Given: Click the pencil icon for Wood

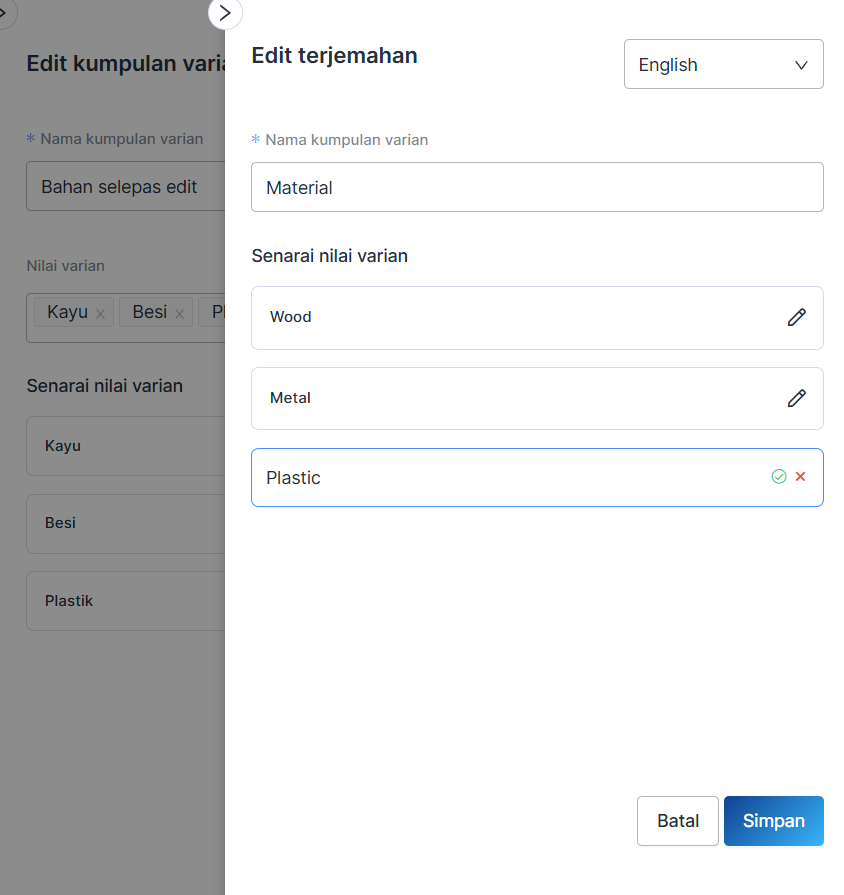Looking at the screenshot, I should [796, 317].
